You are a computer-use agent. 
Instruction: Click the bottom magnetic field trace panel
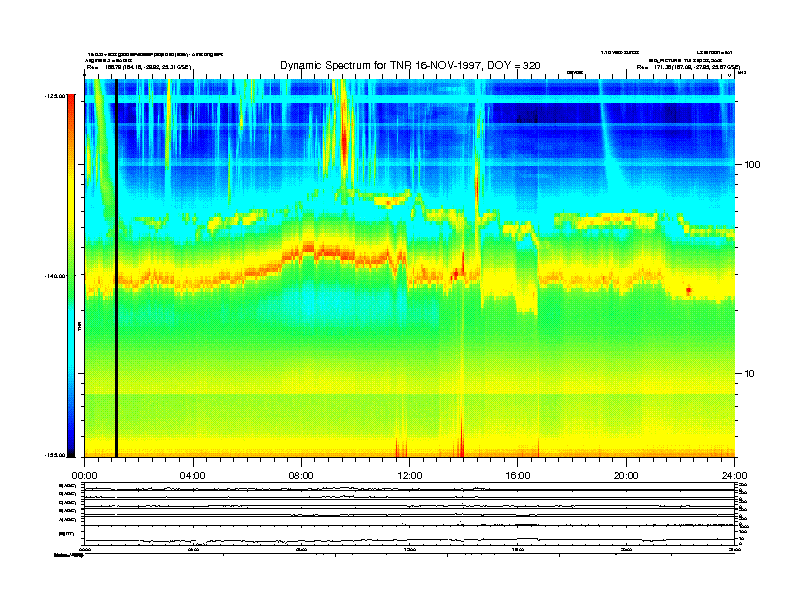coord(409,535)
